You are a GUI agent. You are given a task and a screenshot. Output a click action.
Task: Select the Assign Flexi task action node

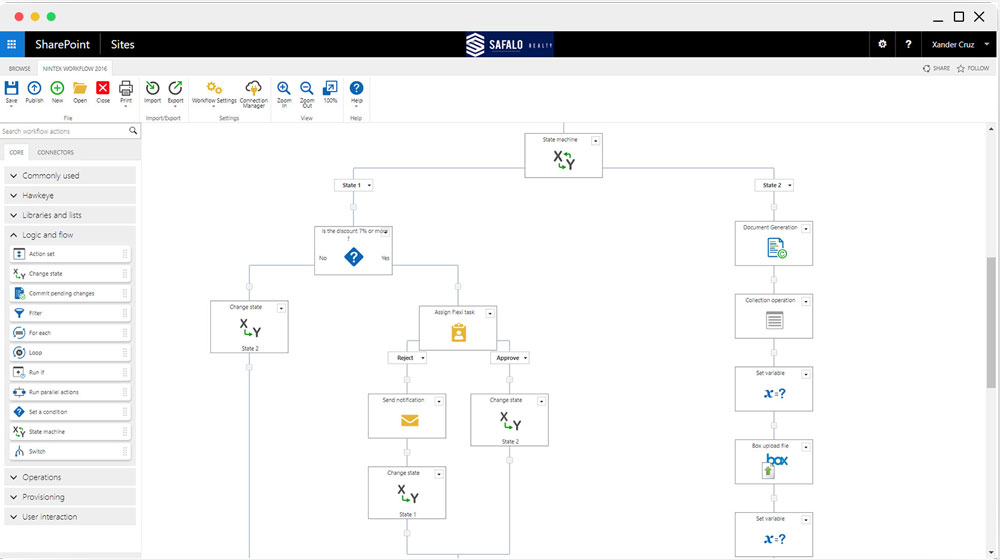[458, 328]
